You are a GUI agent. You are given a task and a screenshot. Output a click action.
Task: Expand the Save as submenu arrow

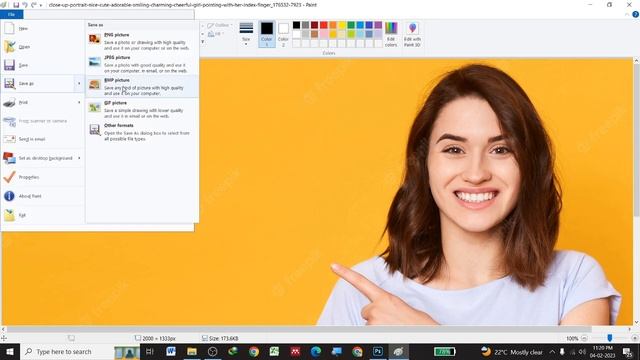coord(79,84)
